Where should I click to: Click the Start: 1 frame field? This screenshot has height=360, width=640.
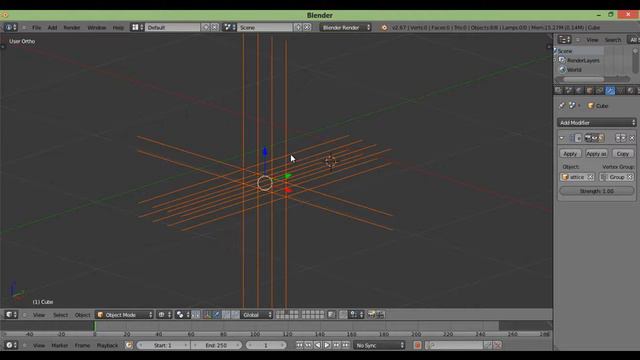[x=163, y=345]
